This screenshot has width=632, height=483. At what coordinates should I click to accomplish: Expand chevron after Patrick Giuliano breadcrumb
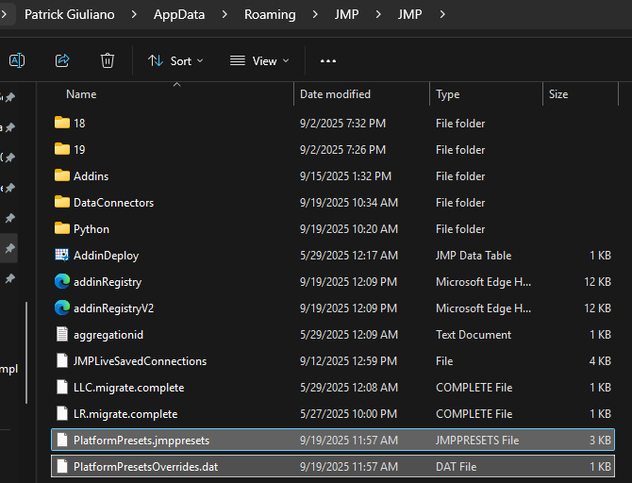134,15
